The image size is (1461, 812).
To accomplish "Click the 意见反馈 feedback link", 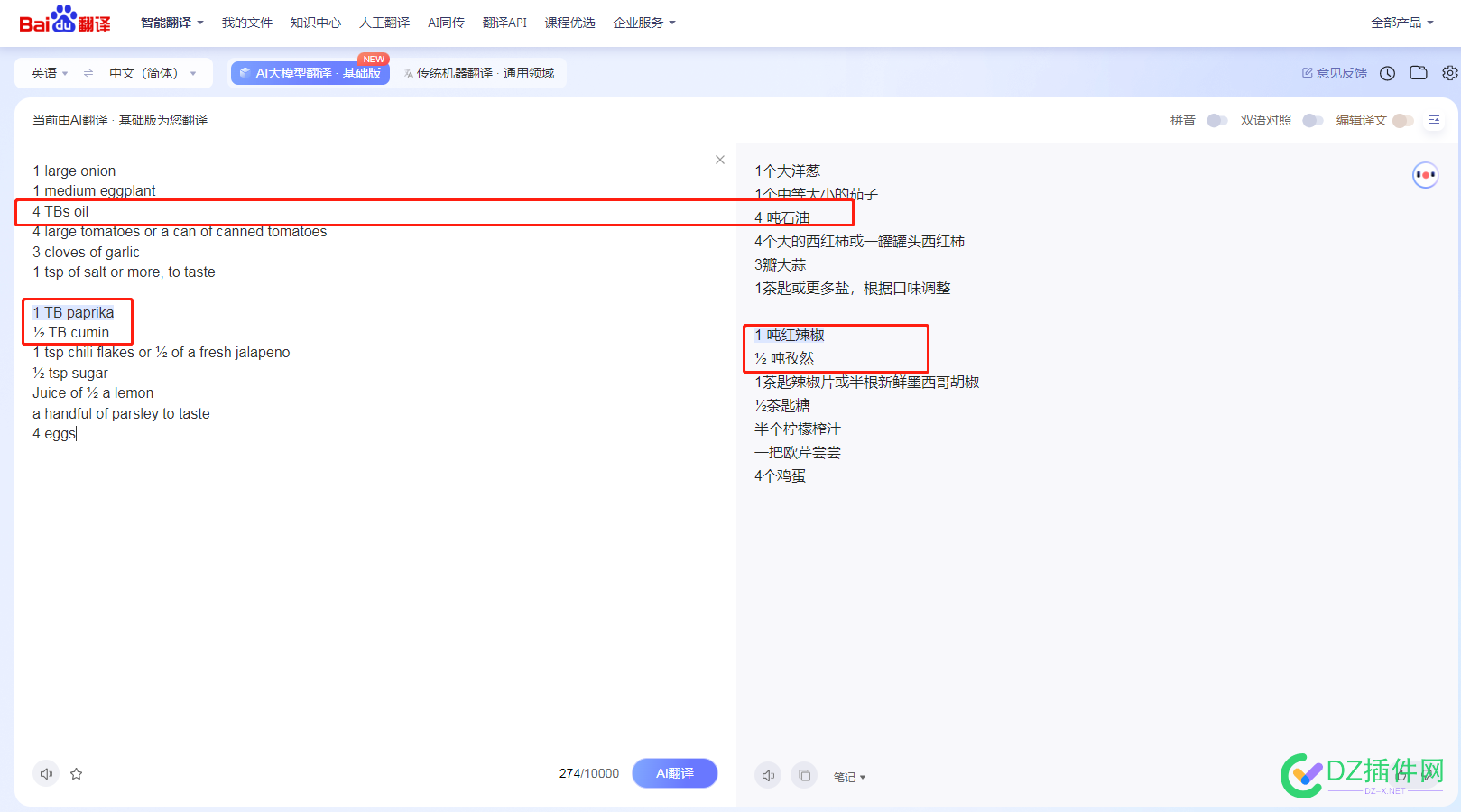I will pos(1335,73).
